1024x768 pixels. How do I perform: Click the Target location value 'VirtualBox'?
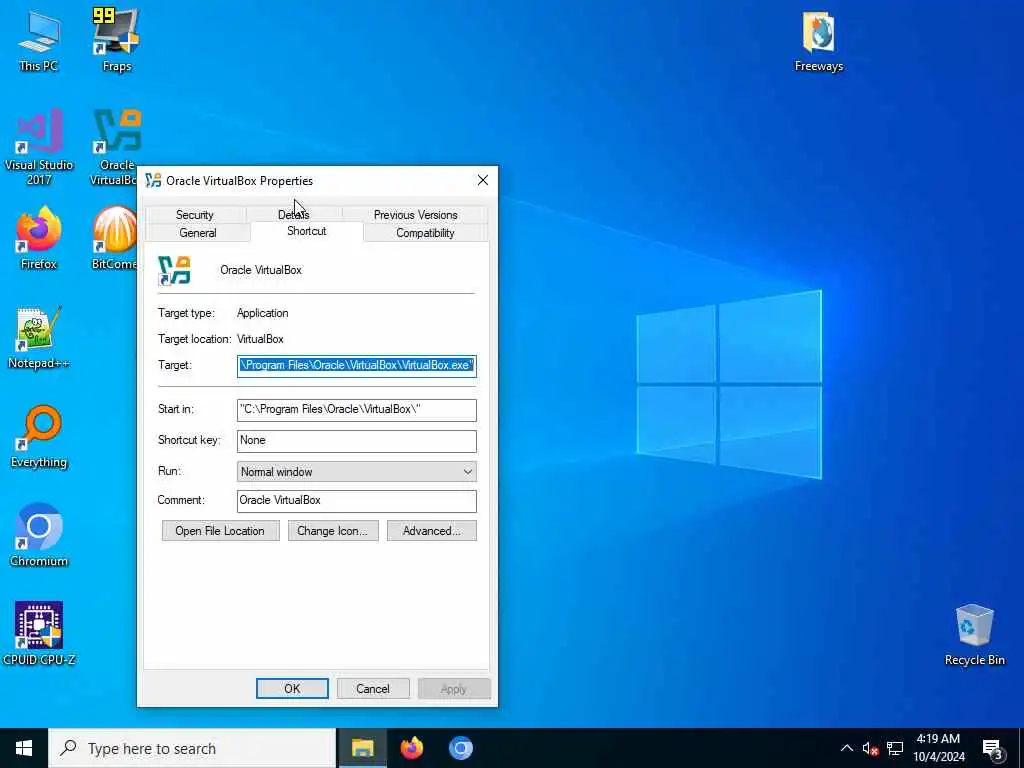click(260, 340)
